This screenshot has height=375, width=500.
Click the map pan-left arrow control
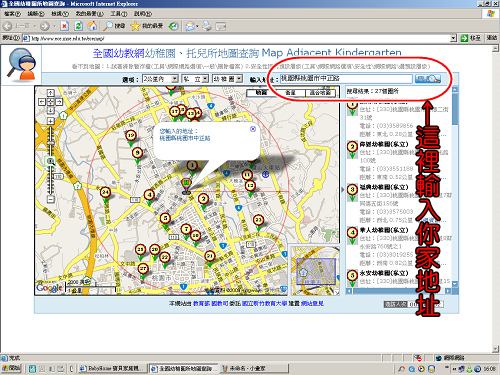click(42, 102)
